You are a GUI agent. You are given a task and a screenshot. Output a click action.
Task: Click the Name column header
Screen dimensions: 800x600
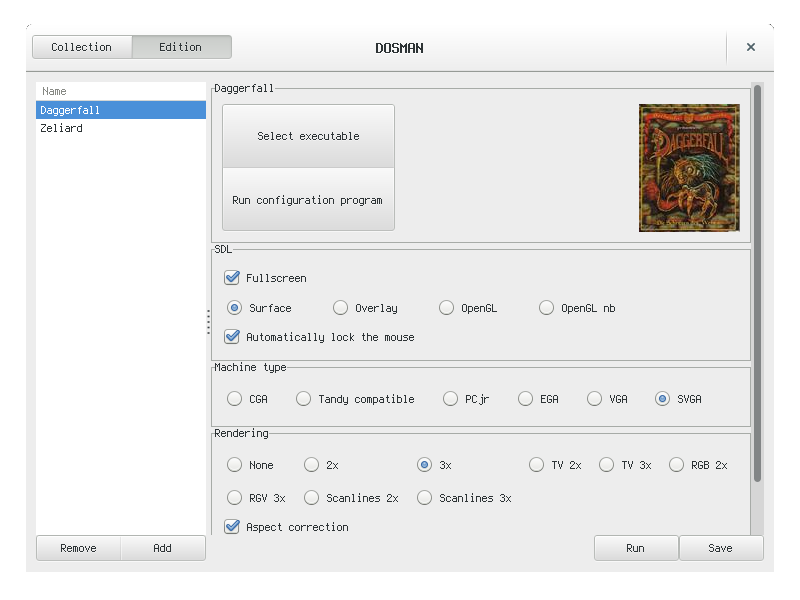tap(121, 91)
